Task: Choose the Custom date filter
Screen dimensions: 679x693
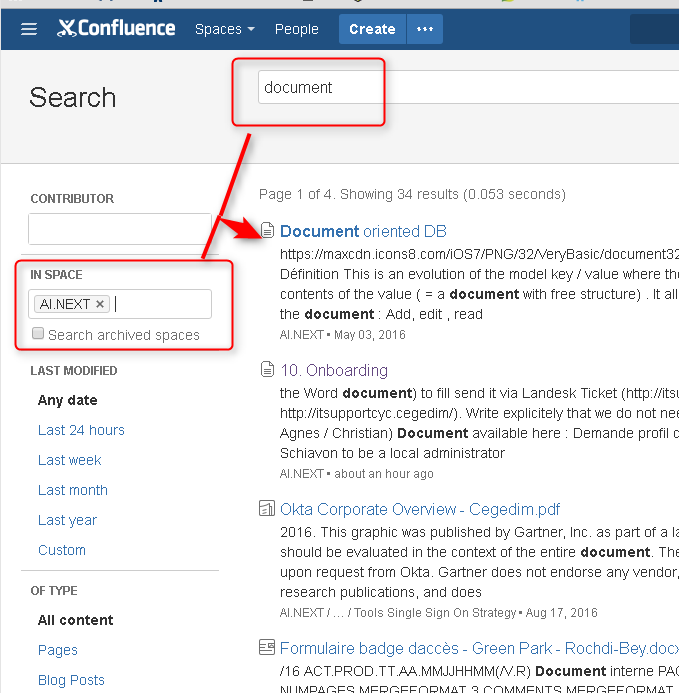Action: tap(62, 550)
